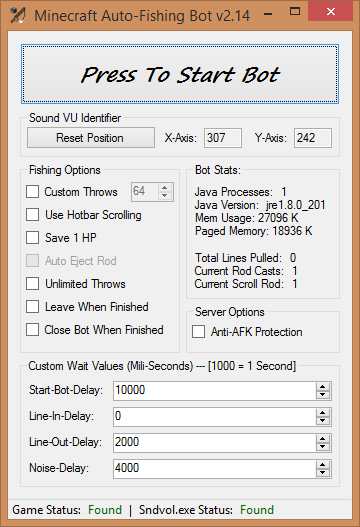This screenshot has height=527, width=360.
Task: Increase Line-In-Delay with the up arrow
Action: pos(323,412)
